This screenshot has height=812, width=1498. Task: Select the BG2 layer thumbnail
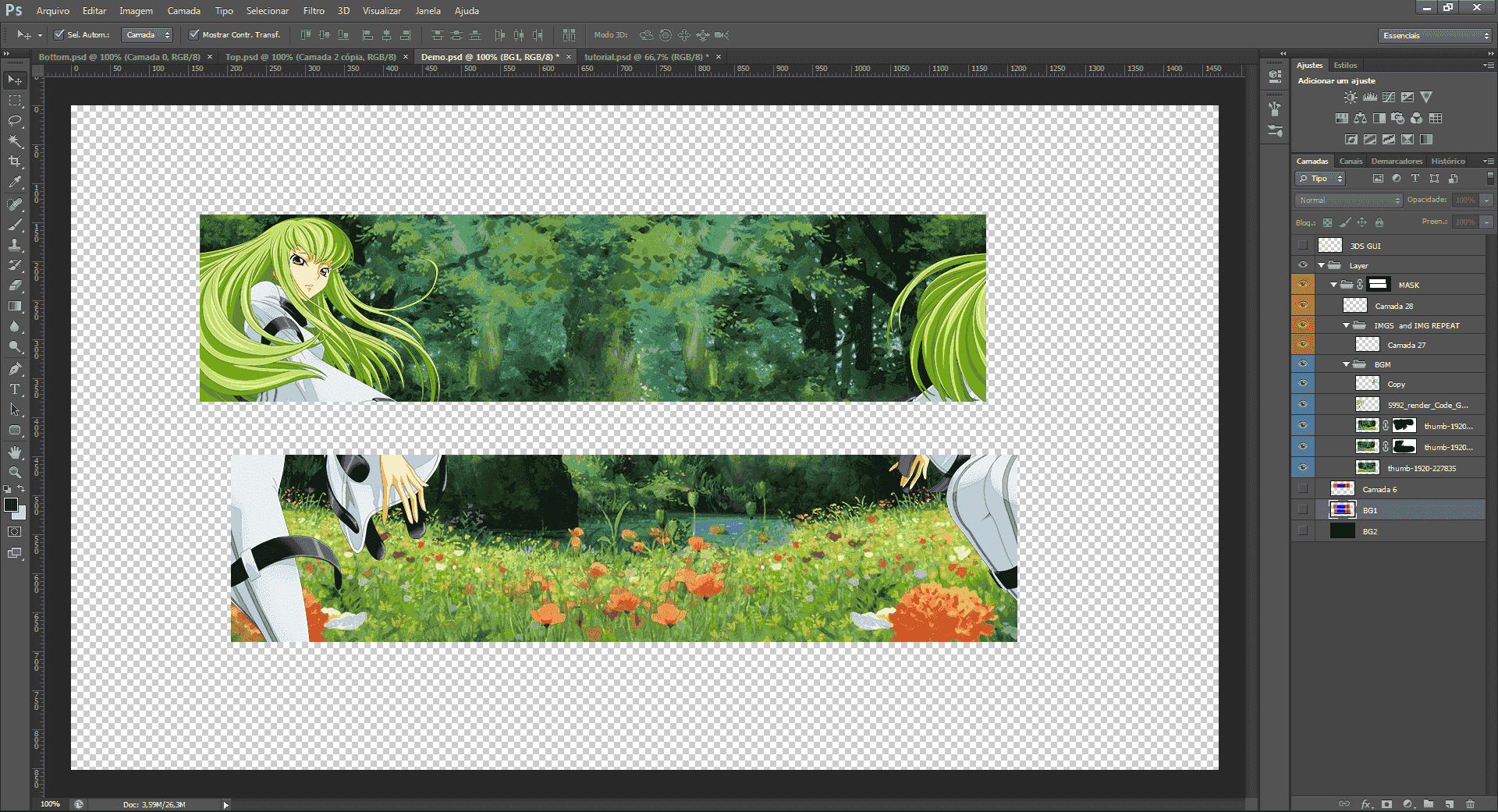(1342, 531)
